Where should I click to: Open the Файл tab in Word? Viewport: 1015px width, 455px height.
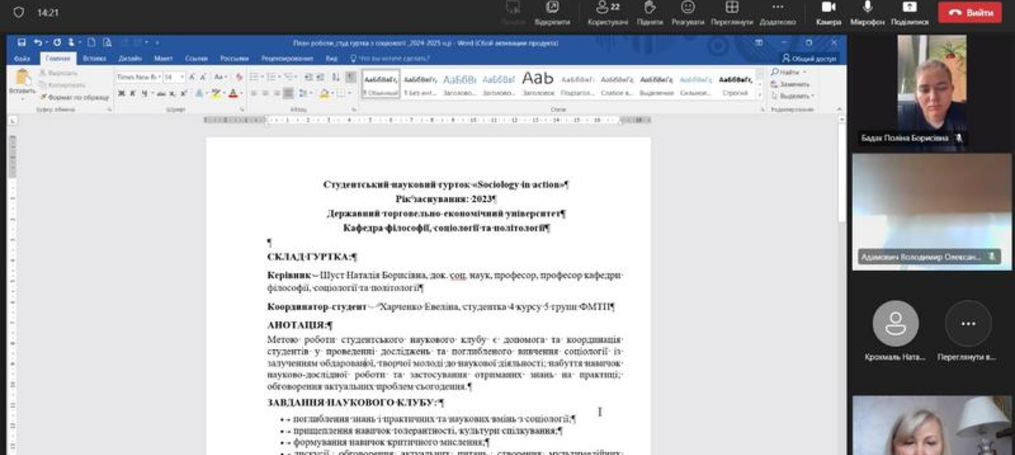click(x=22, y=59)
